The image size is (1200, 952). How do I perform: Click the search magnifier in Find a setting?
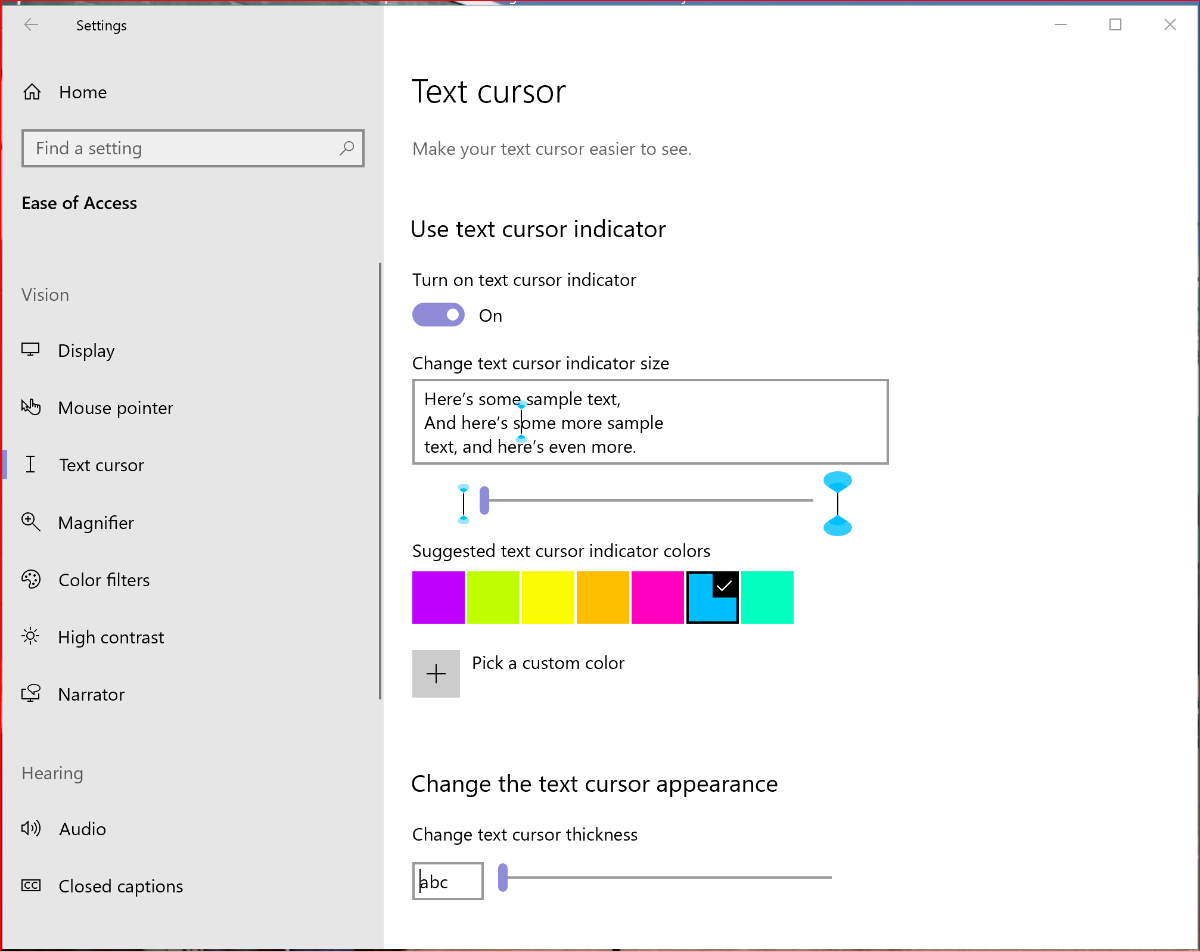click(x=347, y=148)
